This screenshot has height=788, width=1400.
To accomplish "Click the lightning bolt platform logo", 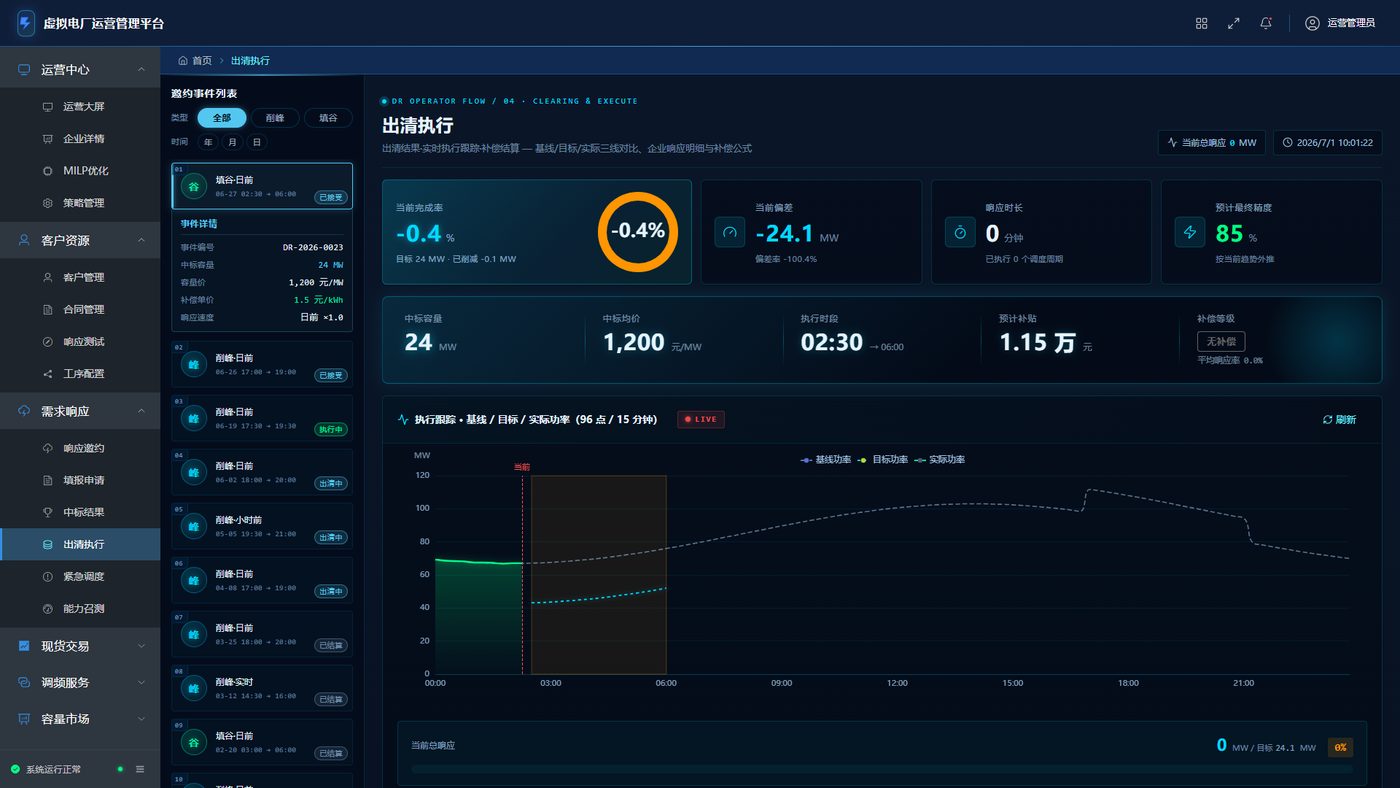I will pyautogui.click(x=26, y=23).
